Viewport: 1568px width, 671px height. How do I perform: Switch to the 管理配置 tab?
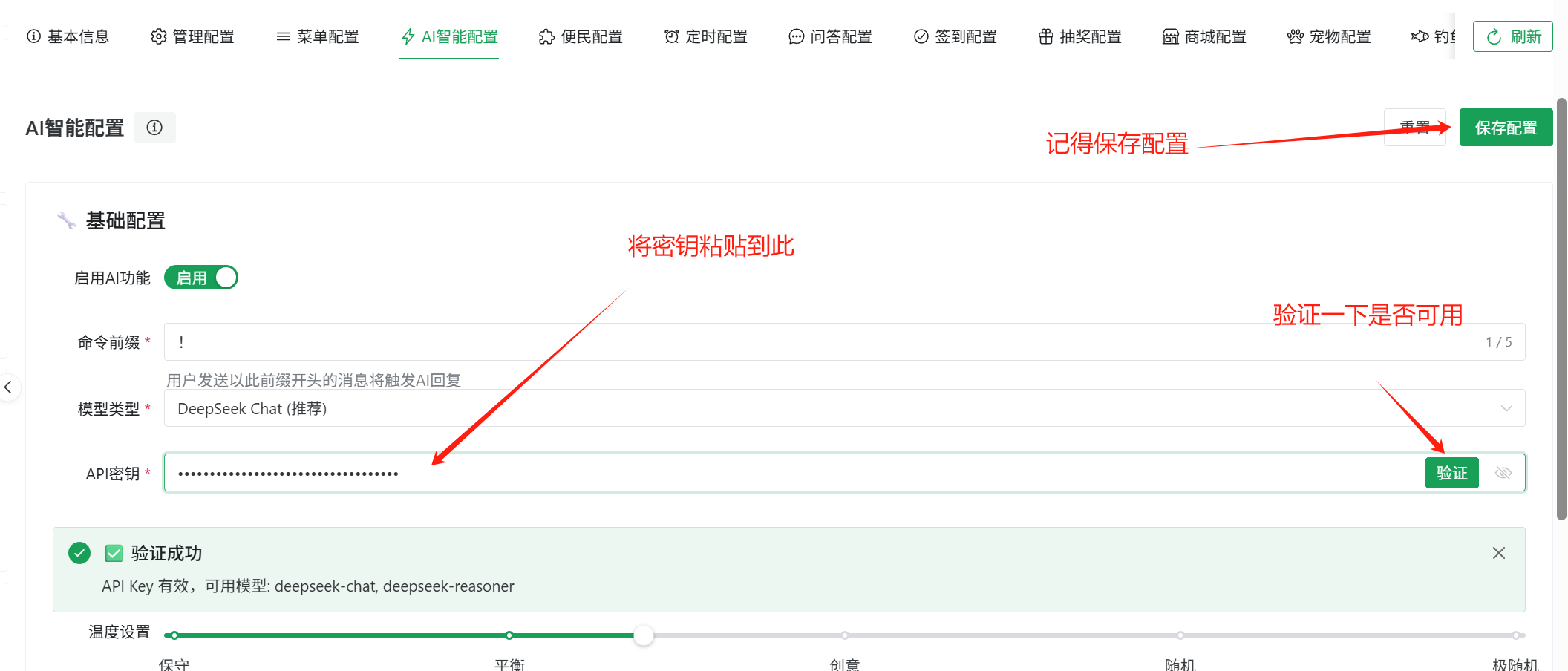[192, 36]
